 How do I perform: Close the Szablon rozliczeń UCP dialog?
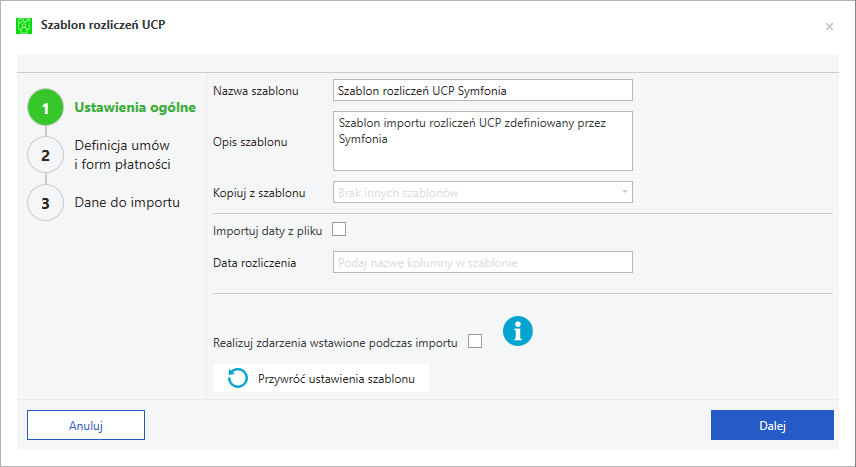(x=829, y=26)
